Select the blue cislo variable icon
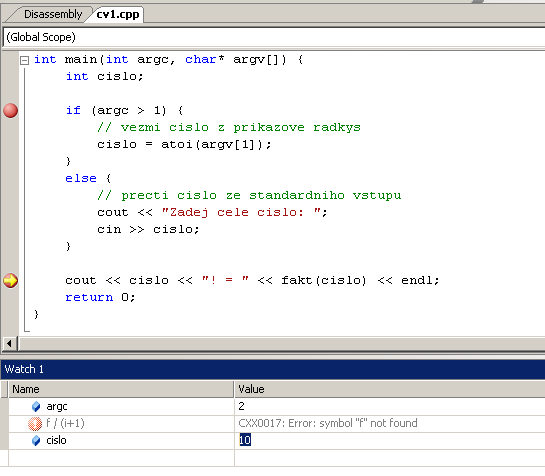545x476 pixels. 36,441
